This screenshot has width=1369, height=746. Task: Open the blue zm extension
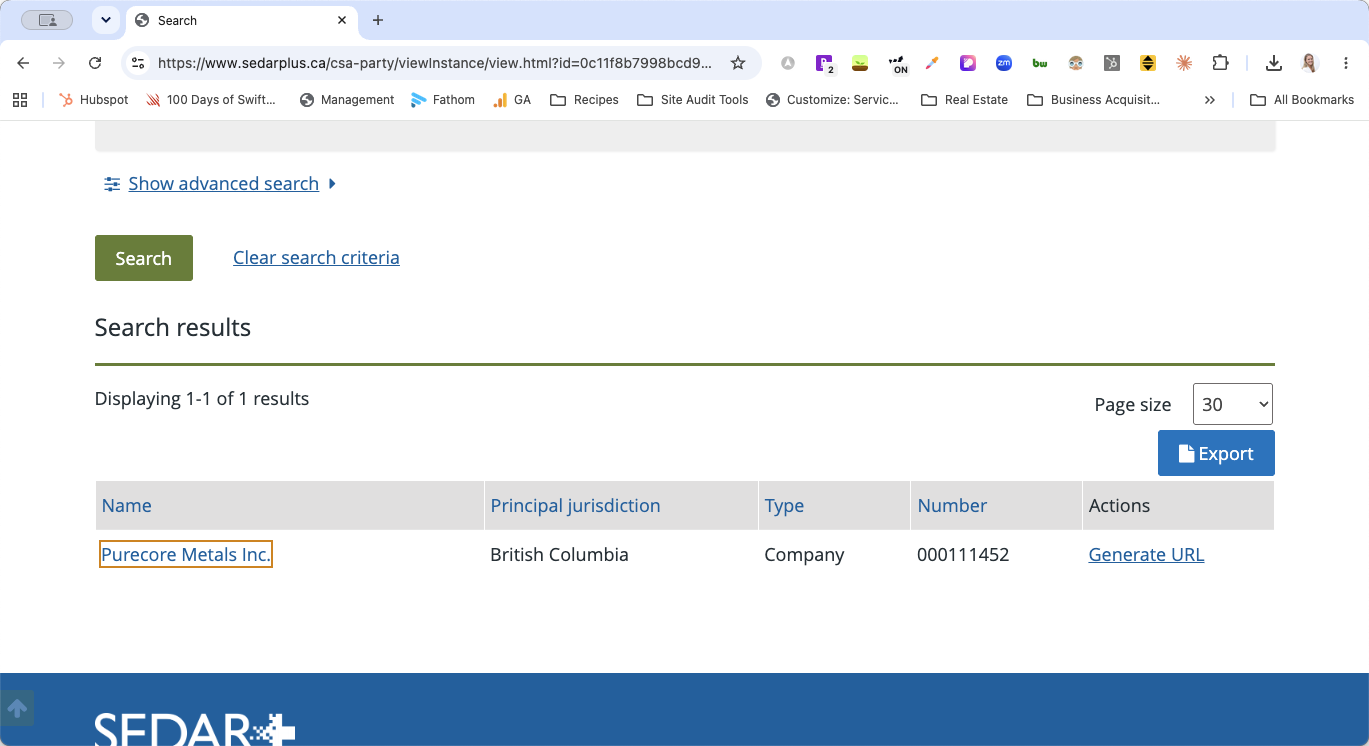click(x=1004, y=63)
